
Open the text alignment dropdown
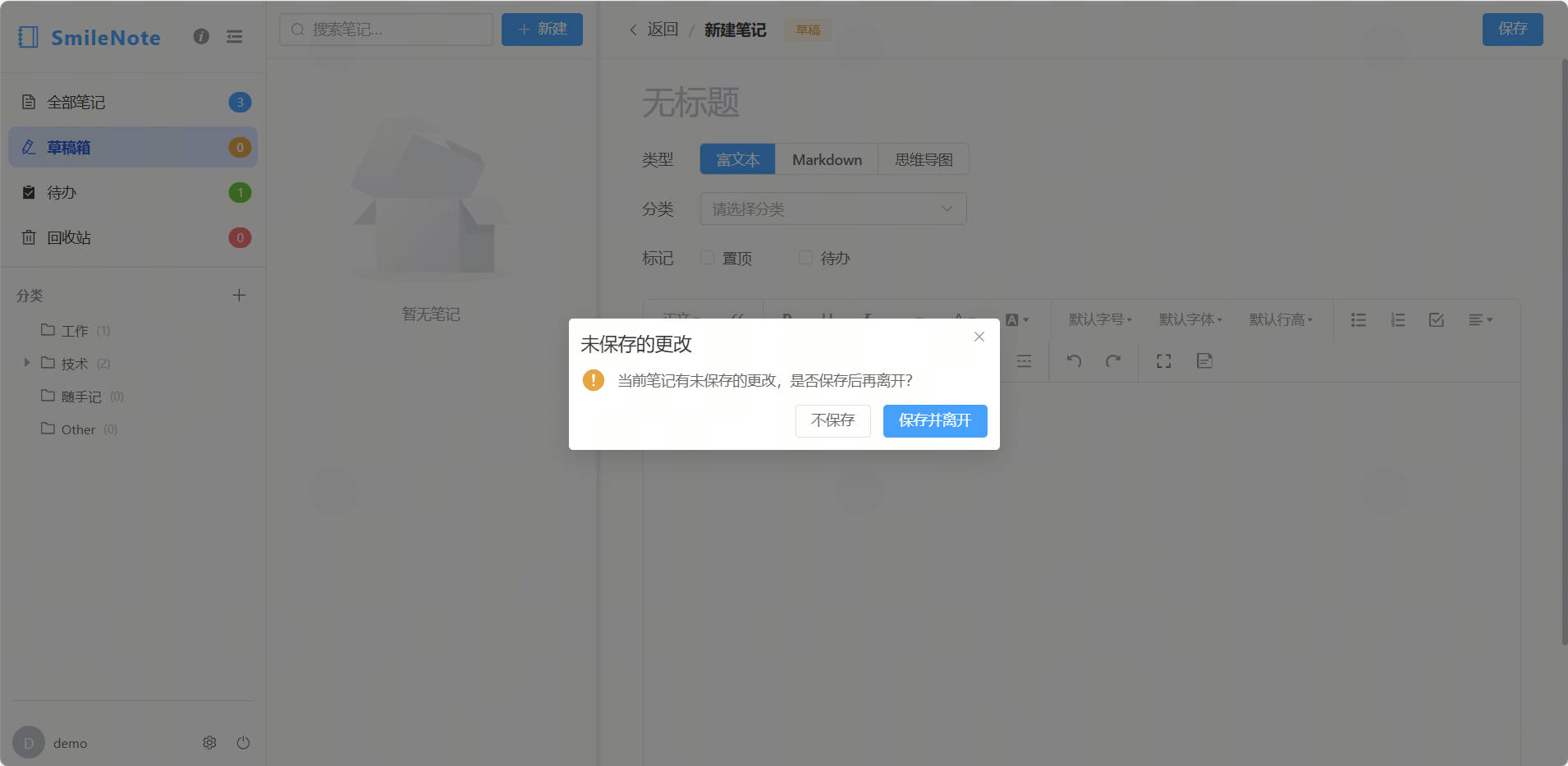coord(1480,319)
